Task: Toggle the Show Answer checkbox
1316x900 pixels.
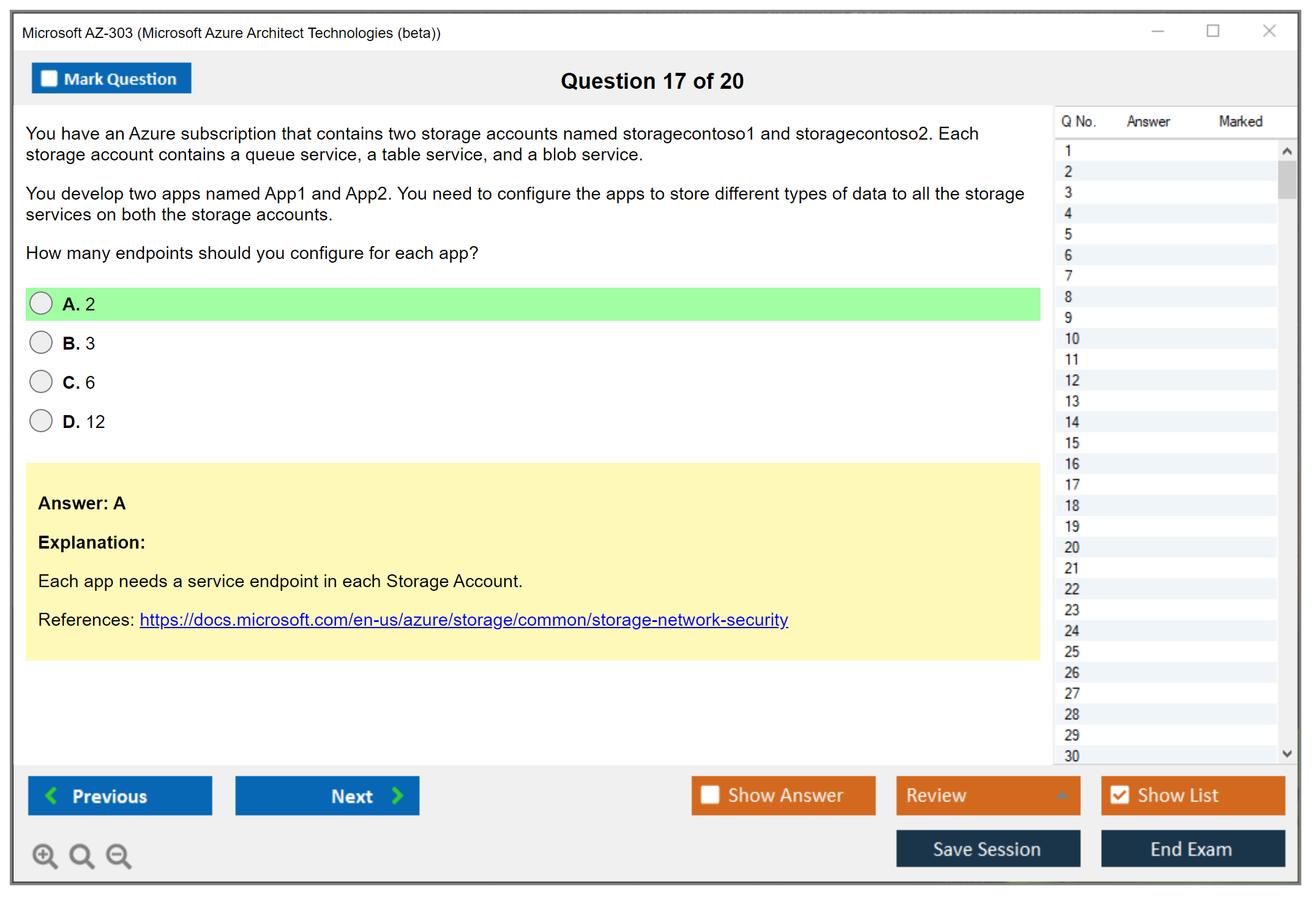Action: point(710,795)
